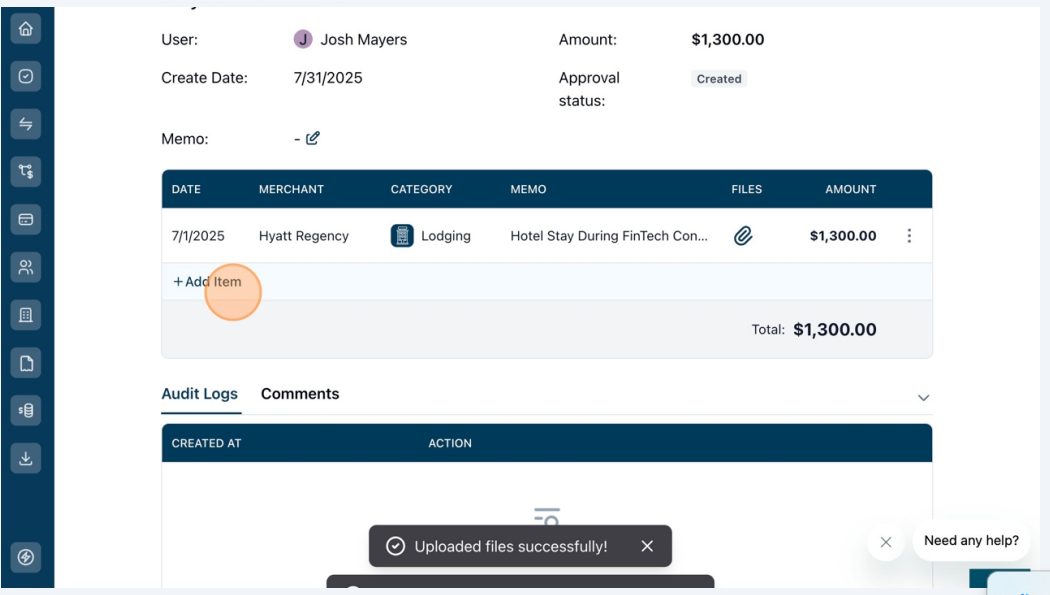This screenshot has width=1050, height=595.
Task: Switch to the Comments tab
Action: coord(300,394)
